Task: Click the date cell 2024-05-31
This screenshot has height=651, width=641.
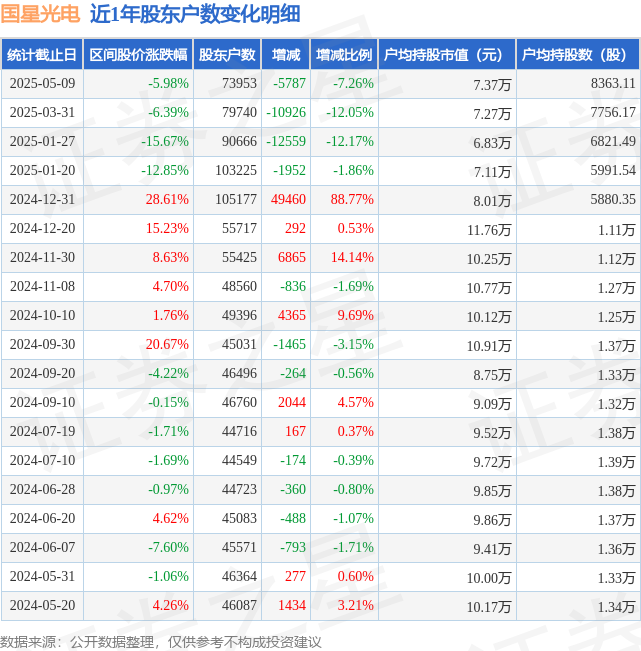Action: [x=42, y=576]
